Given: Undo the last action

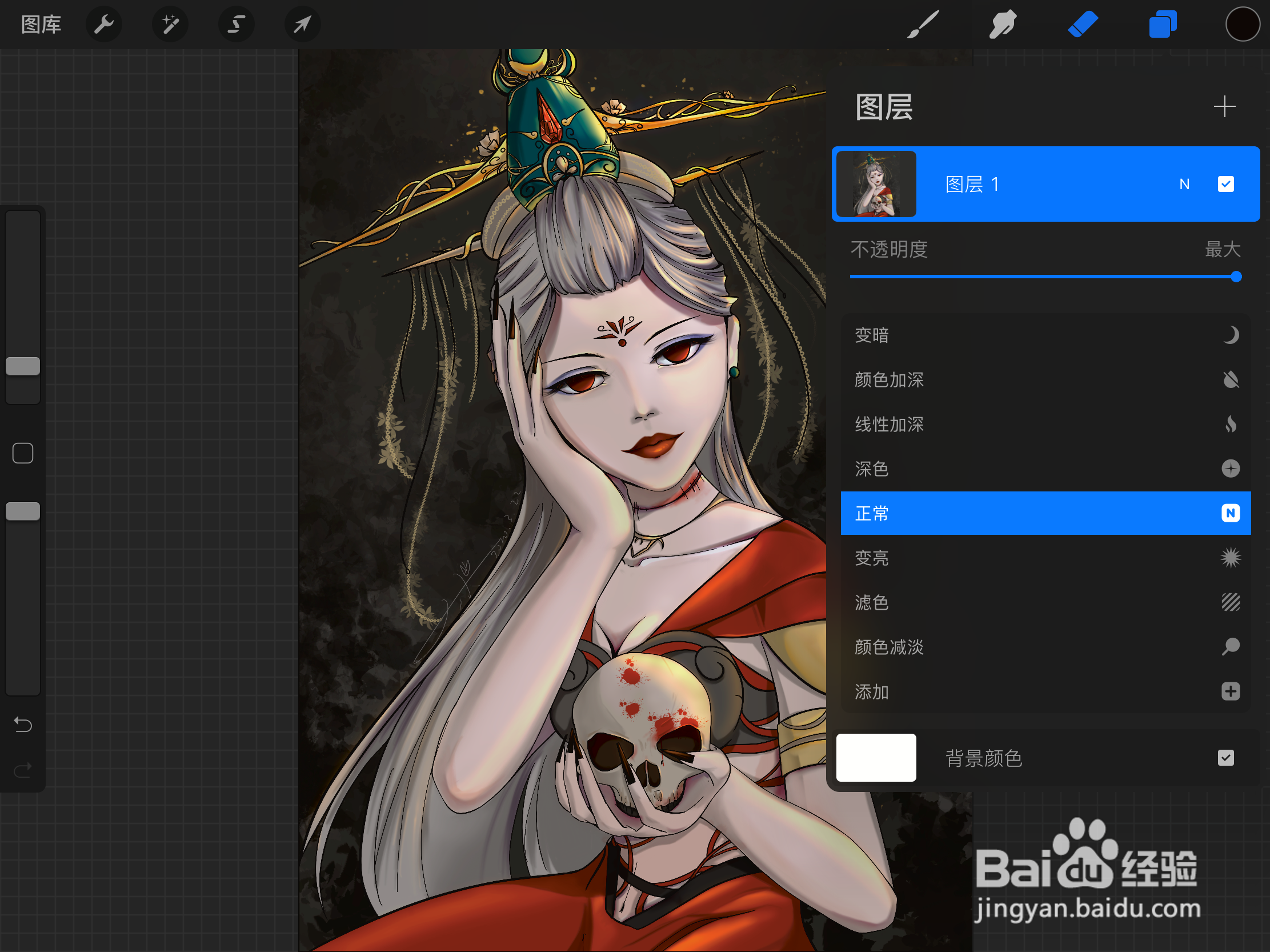Looking at the screenshot, I should [23, 725].
